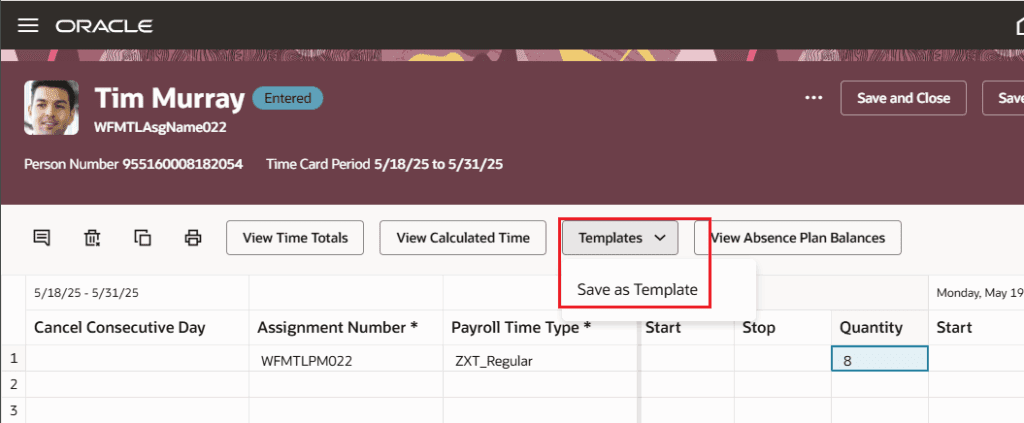Image resolution: width=1024 pixels, height=423 pixels.
Task: Open View Absence Plan Balances
Action: pos(797,238)
